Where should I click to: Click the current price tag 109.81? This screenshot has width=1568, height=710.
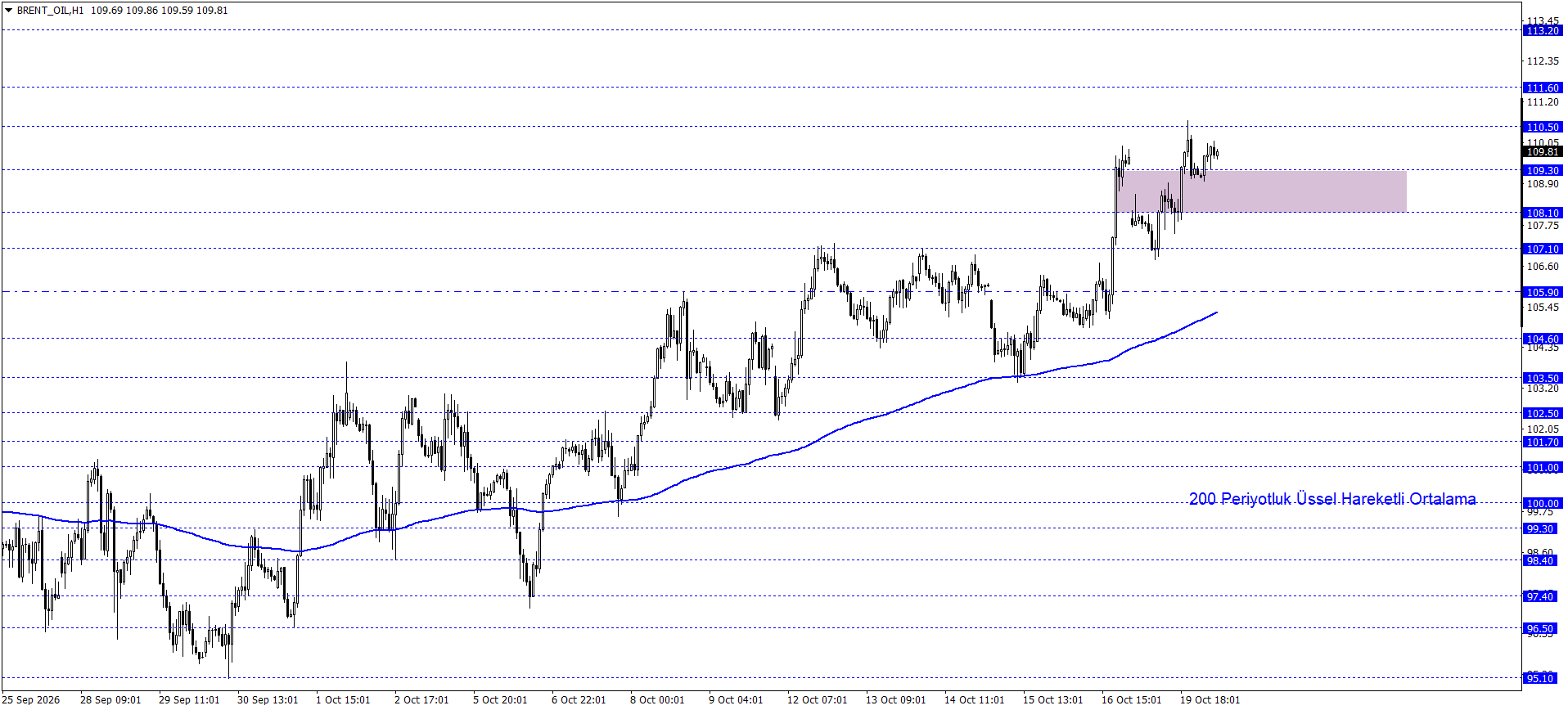point(1543,152)
